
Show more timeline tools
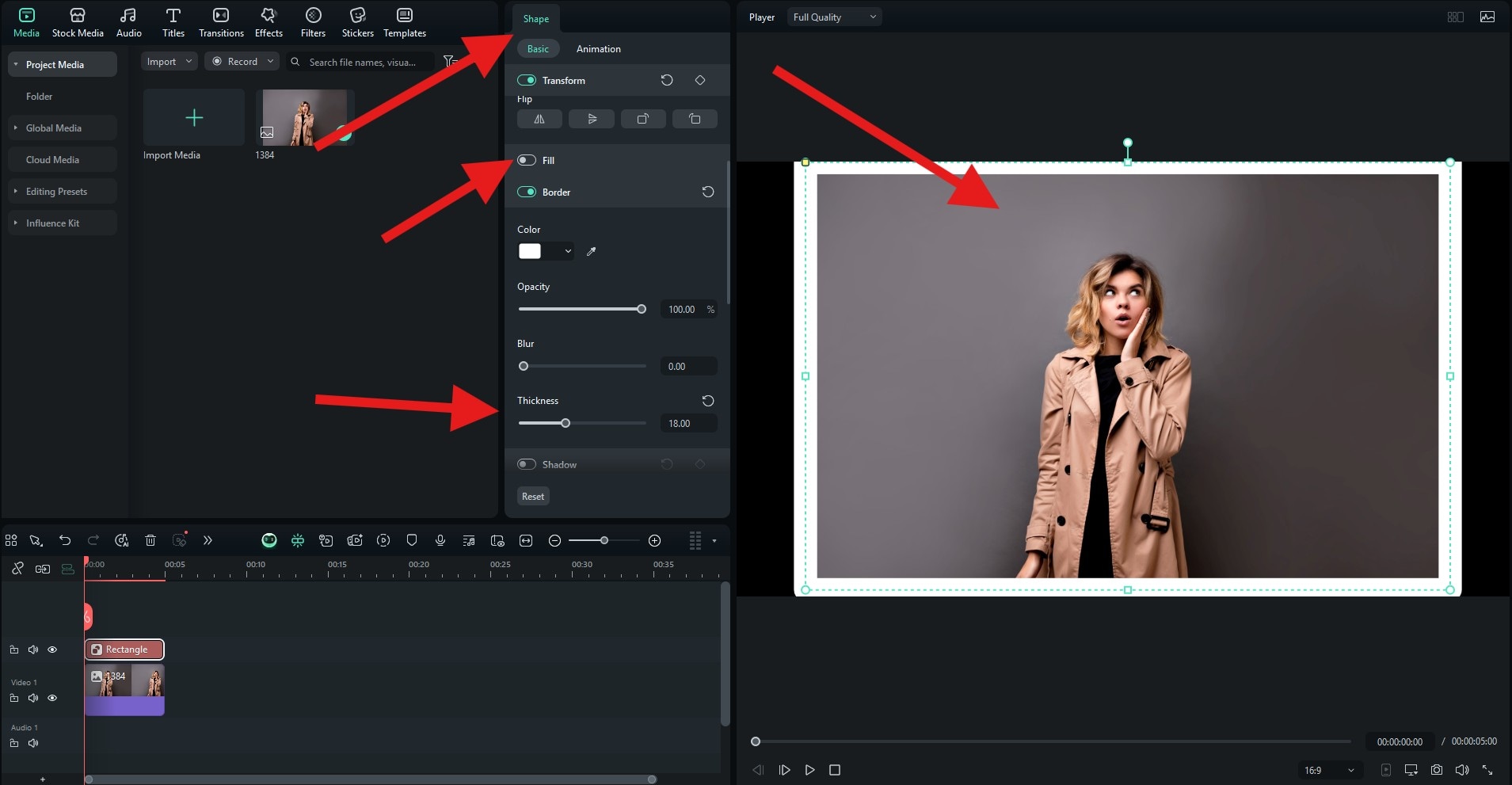(208, 541)
